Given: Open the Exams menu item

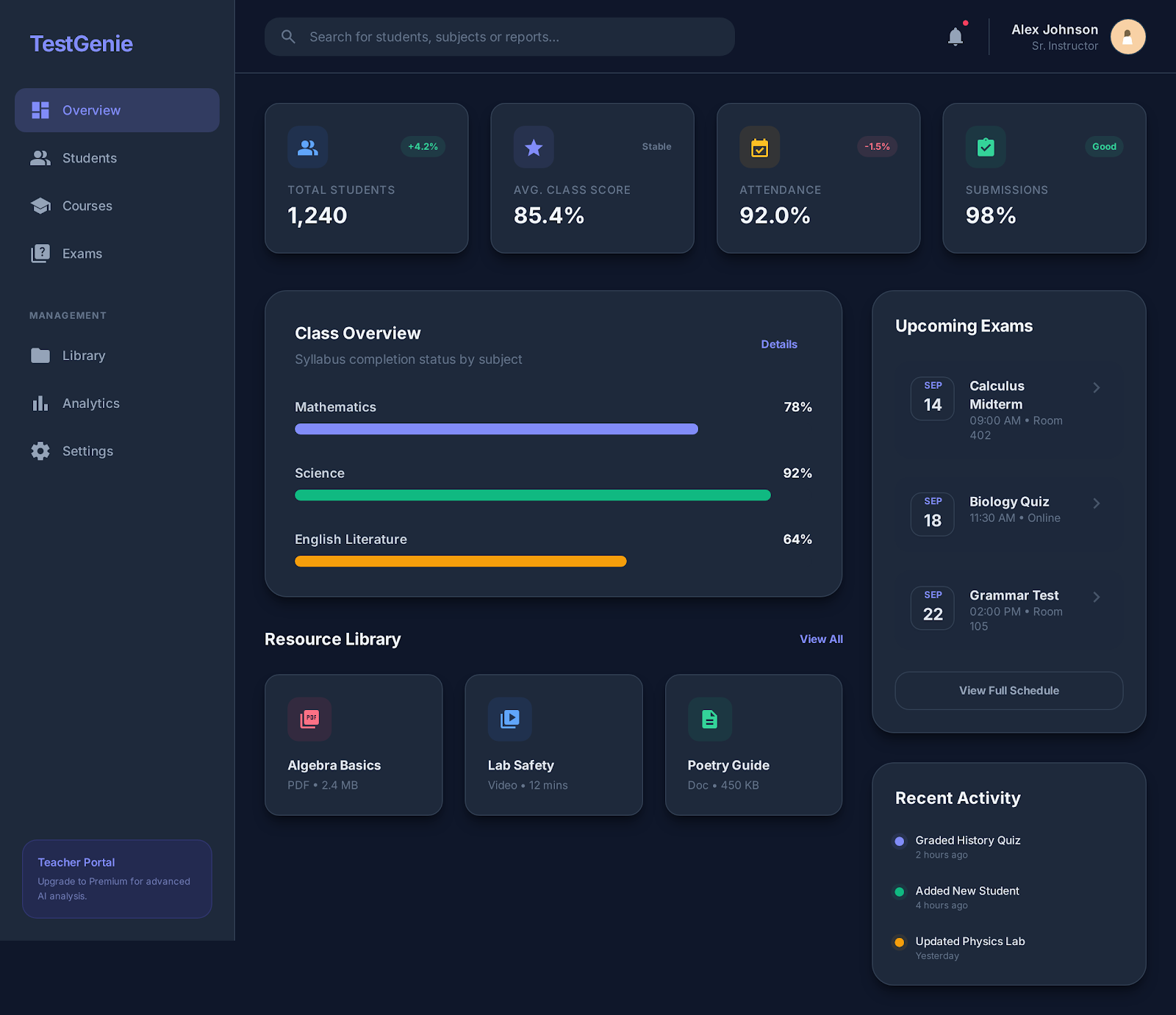Looking at the screenshot, I should 82,253.
